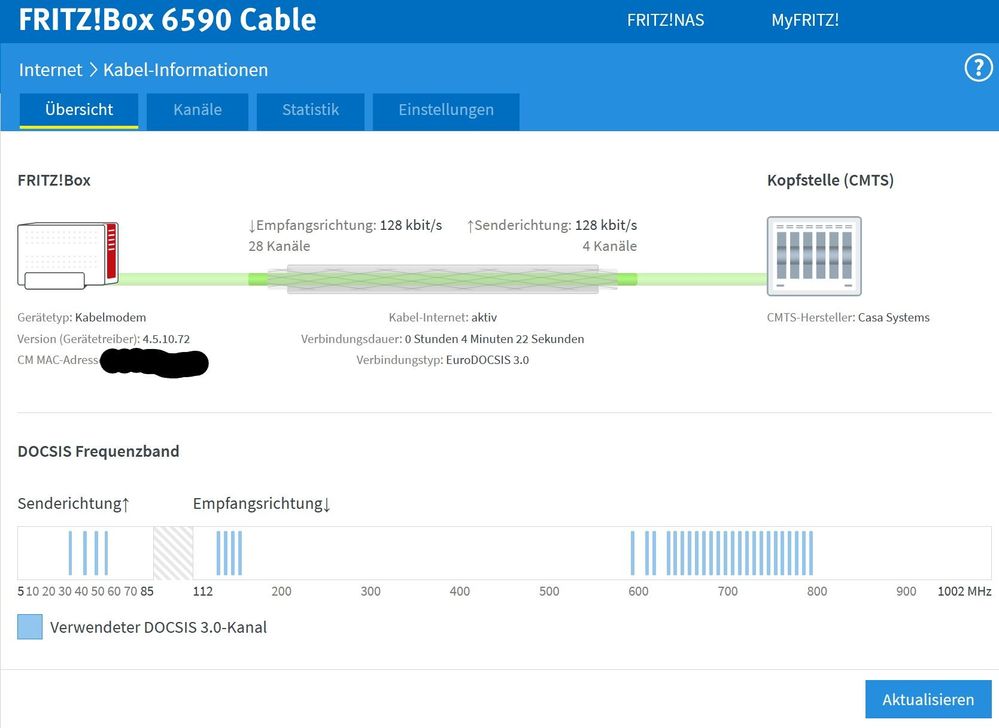Click the 112 MHz downstream channel group
999x728 pixels.
coord(229,553)
